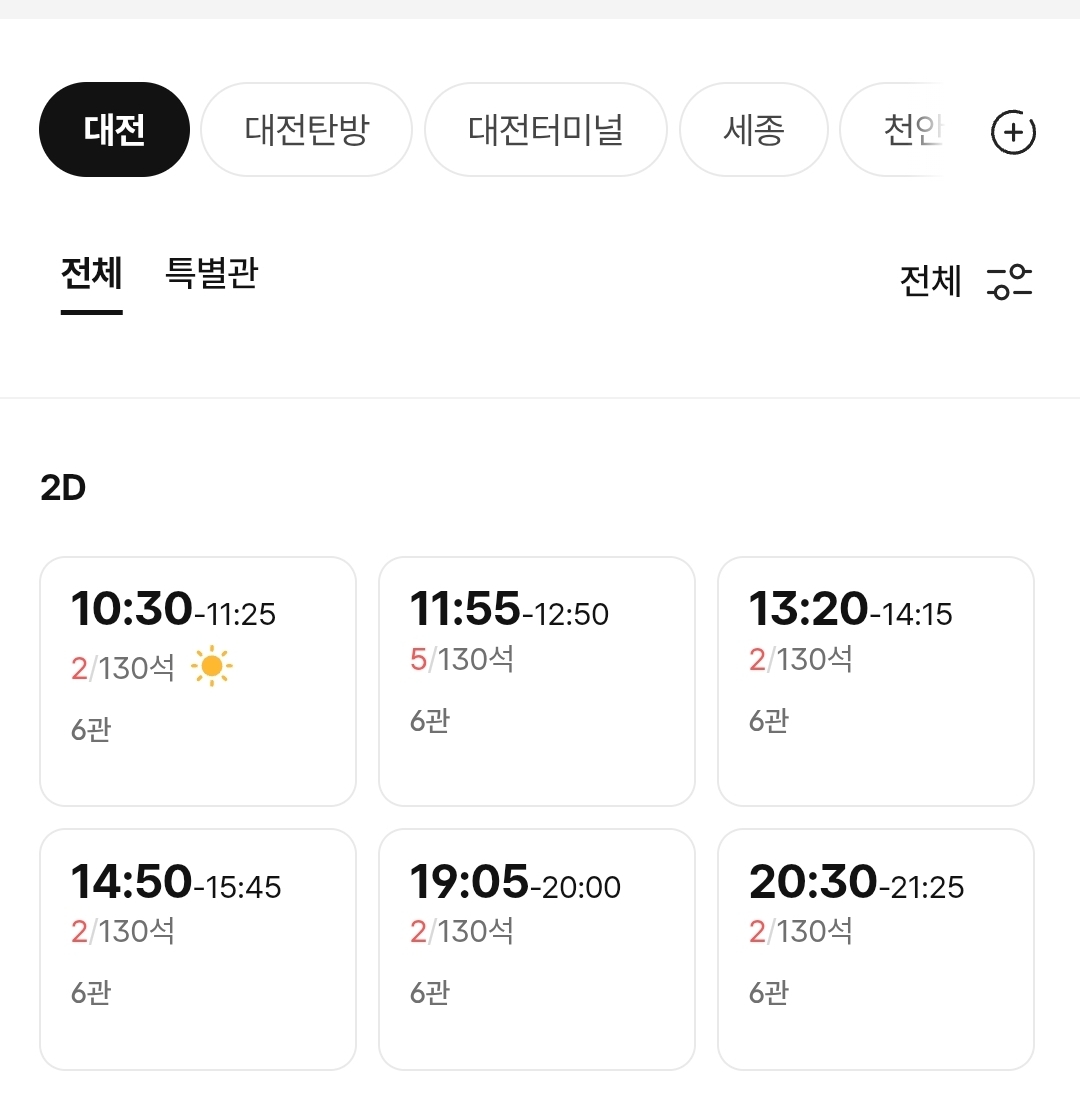Select the 대전 theater chip

(114, 130)
